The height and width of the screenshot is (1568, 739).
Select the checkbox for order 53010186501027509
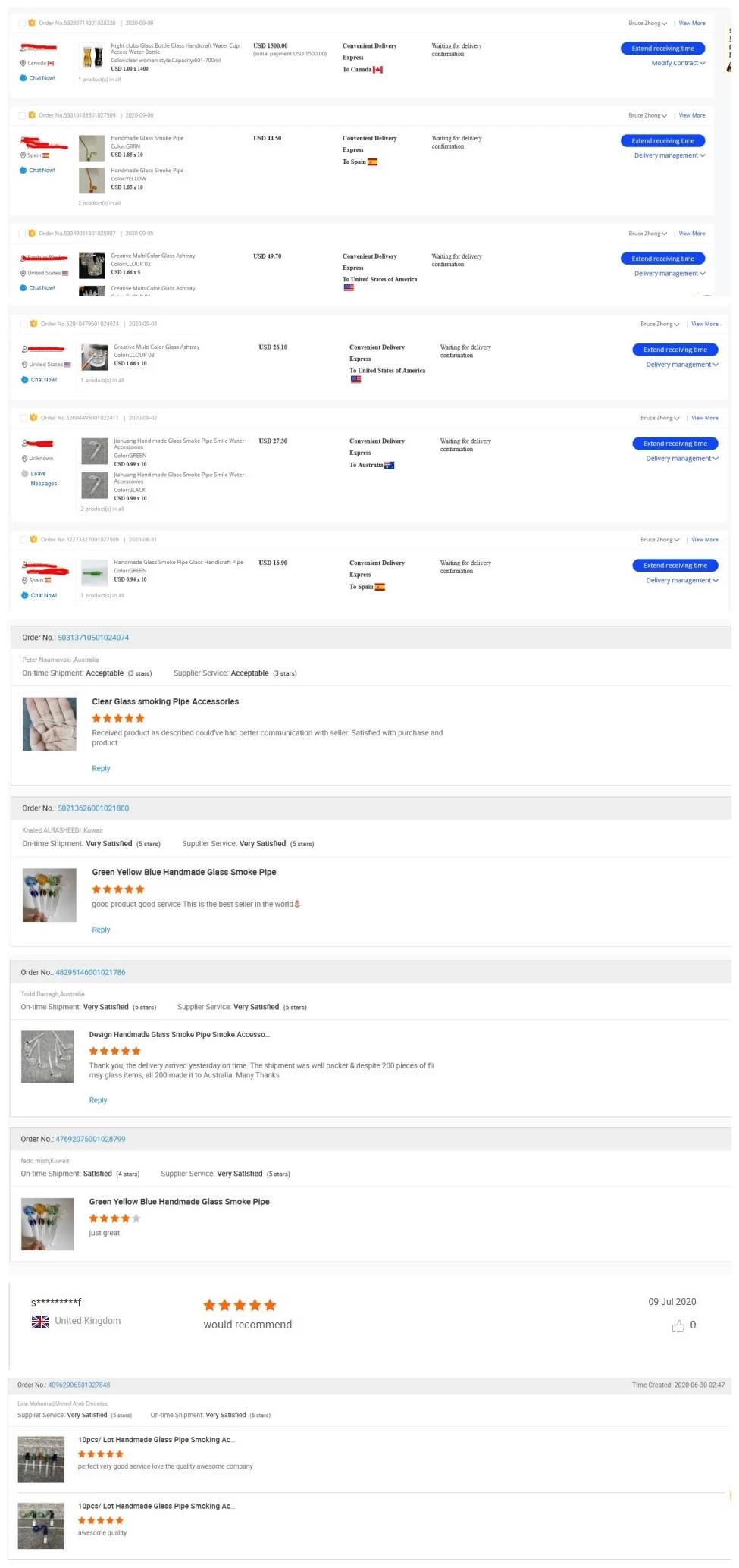pyautogui.click(x=22, y=116)
